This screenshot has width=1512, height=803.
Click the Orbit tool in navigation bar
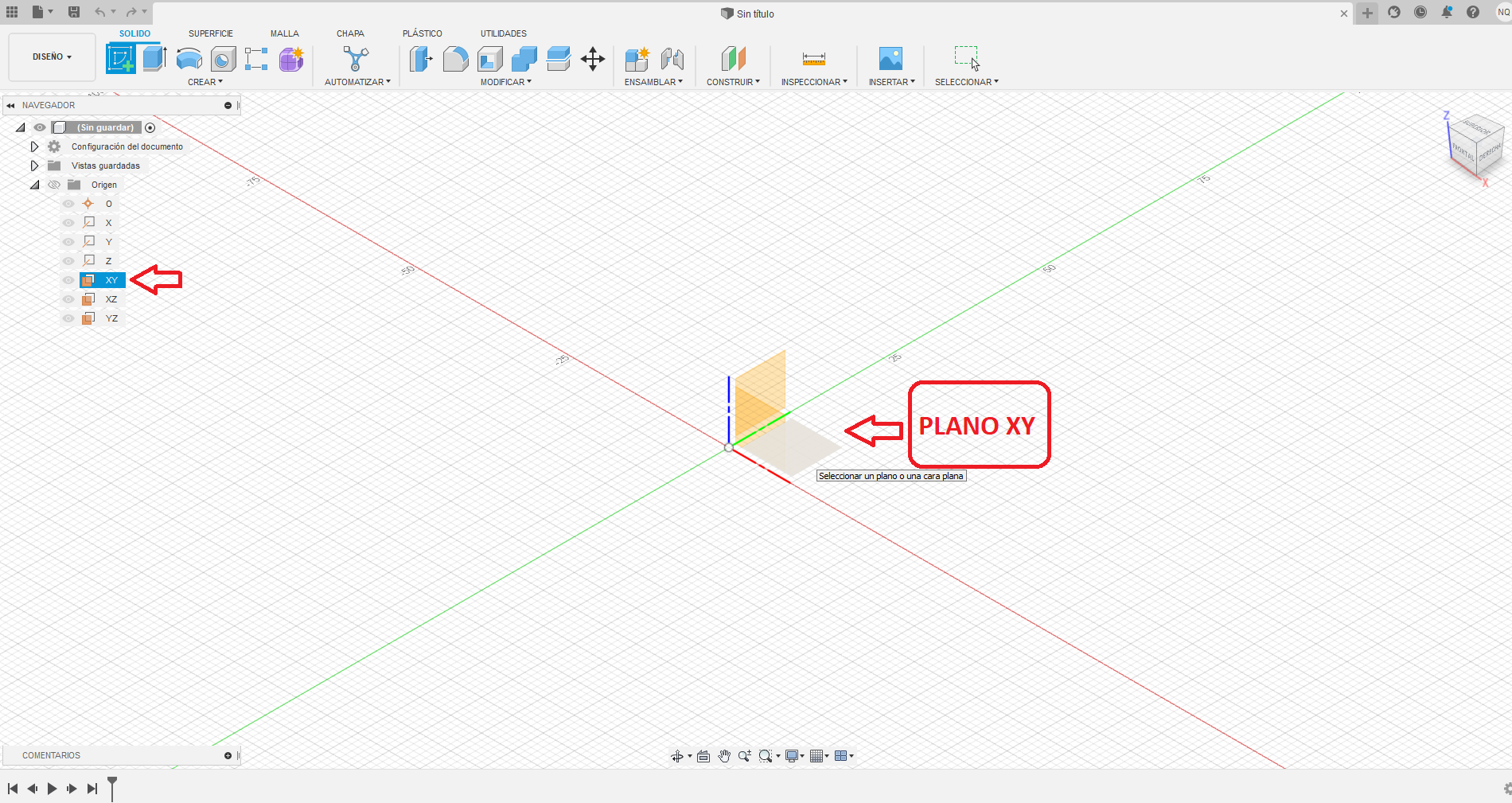click(677, 756)
